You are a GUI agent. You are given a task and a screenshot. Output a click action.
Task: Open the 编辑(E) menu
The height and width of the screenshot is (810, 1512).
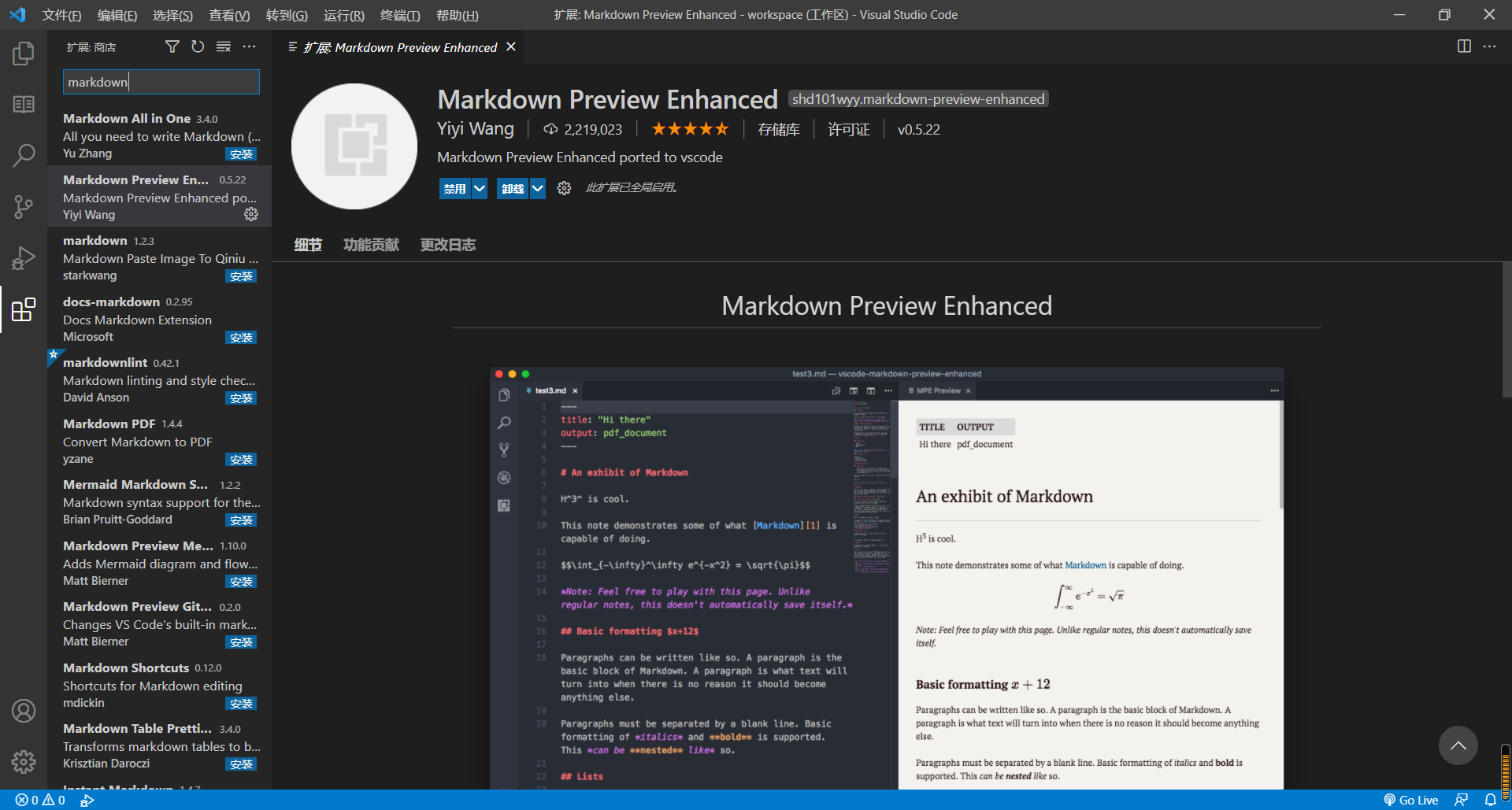pyautogui.click(x=117, y=15)
